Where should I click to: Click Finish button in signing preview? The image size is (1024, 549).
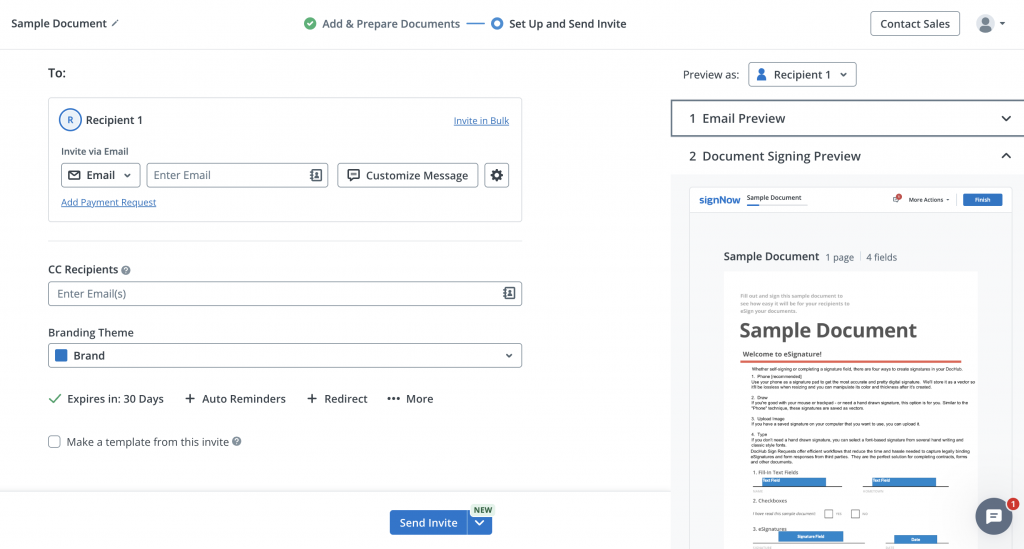(x=982, y=200)
